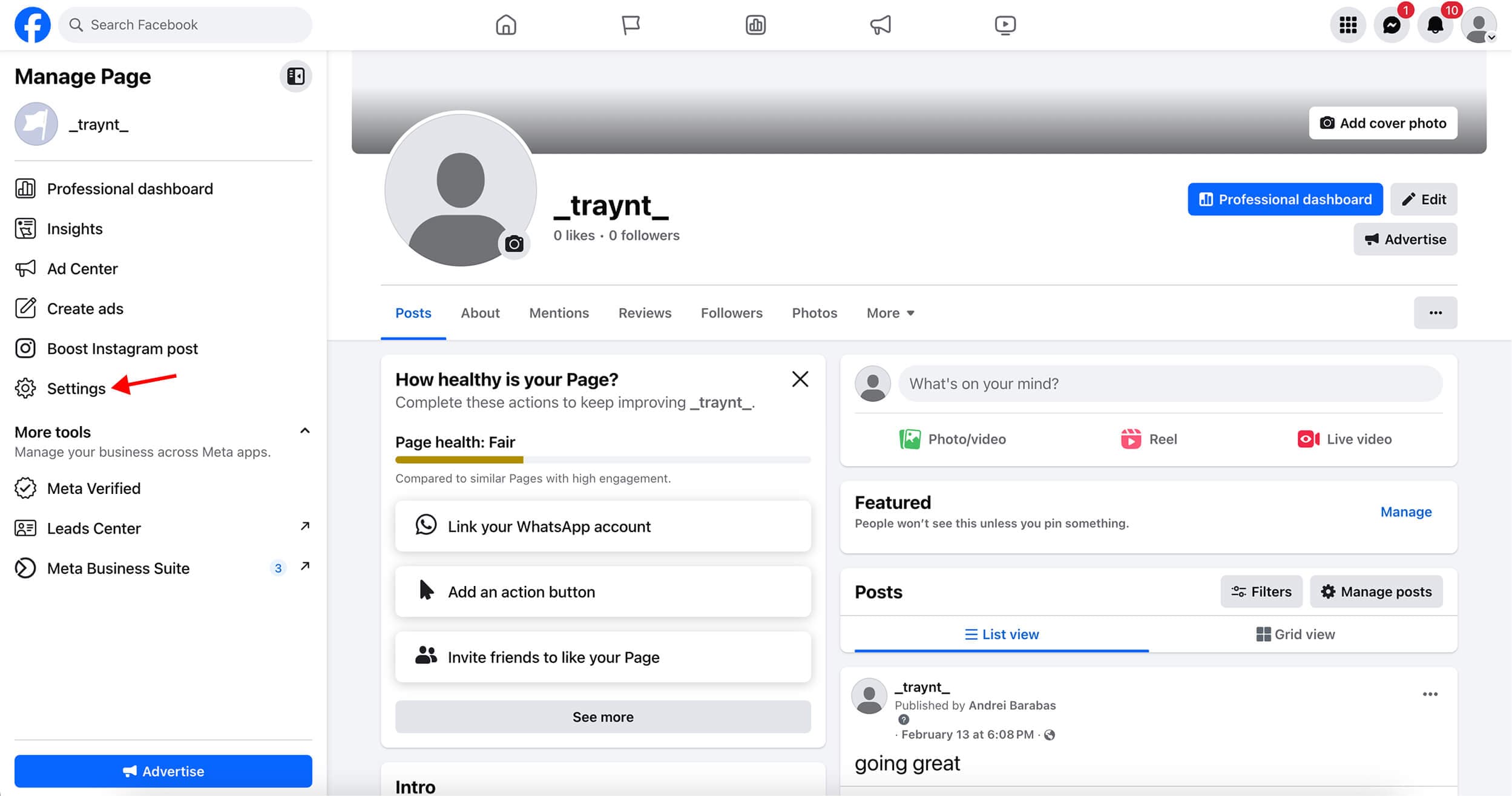Open Settings in the left sidebar
This screenshot has width=1512, height=796.
tap(76, 388)
